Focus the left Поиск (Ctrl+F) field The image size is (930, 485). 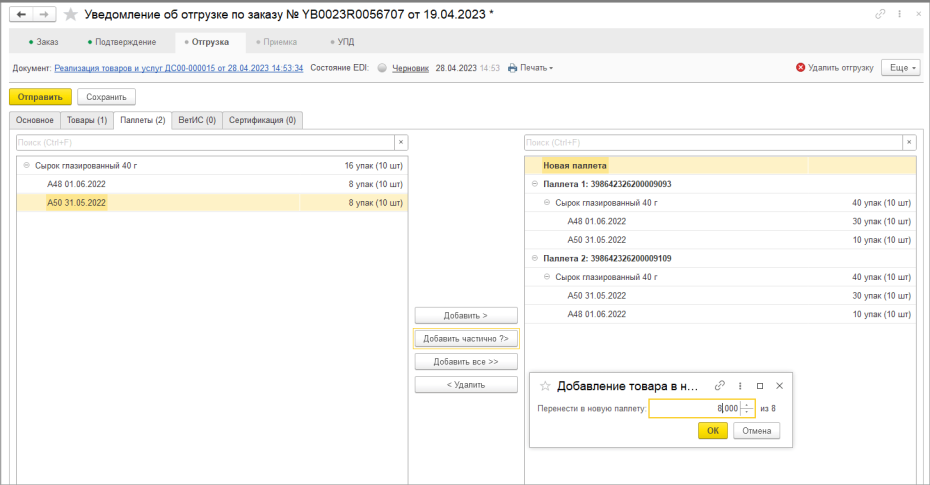point(205,142)
